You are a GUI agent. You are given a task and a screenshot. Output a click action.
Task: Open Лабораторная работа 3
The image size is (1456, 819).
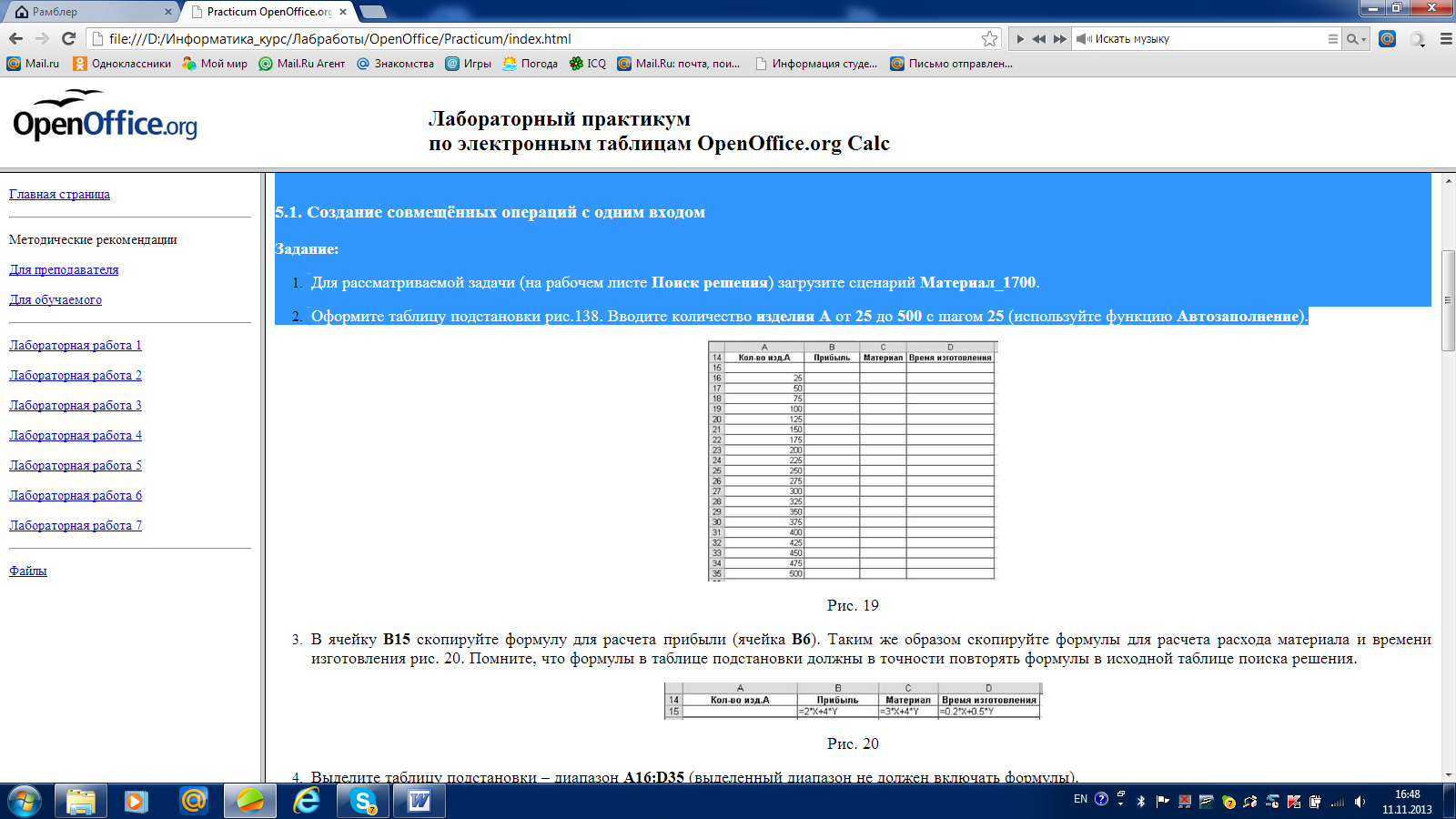point(76,405)
